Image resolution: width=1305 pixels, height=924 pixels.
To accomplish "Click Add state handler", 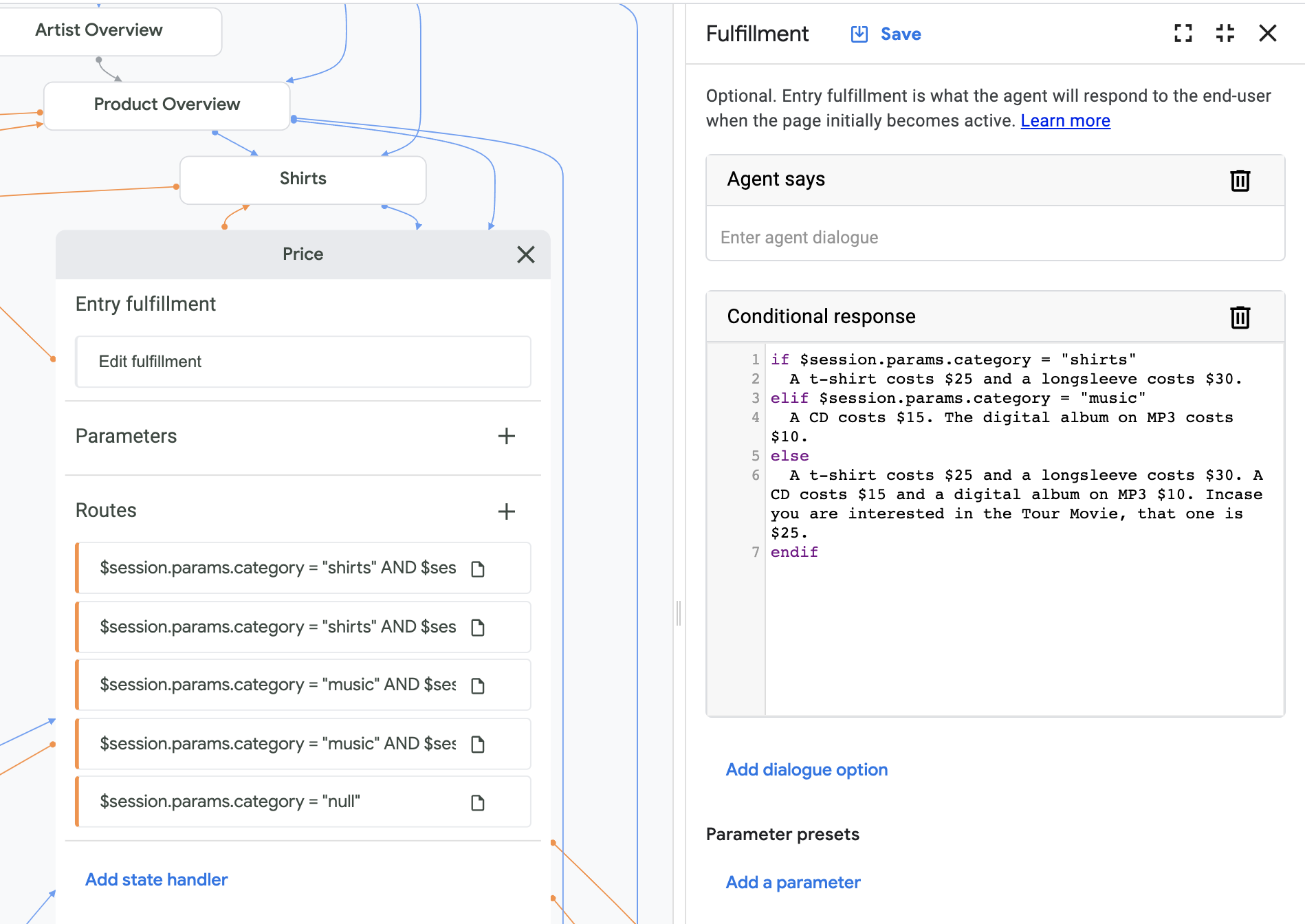I will click(156, 879).
